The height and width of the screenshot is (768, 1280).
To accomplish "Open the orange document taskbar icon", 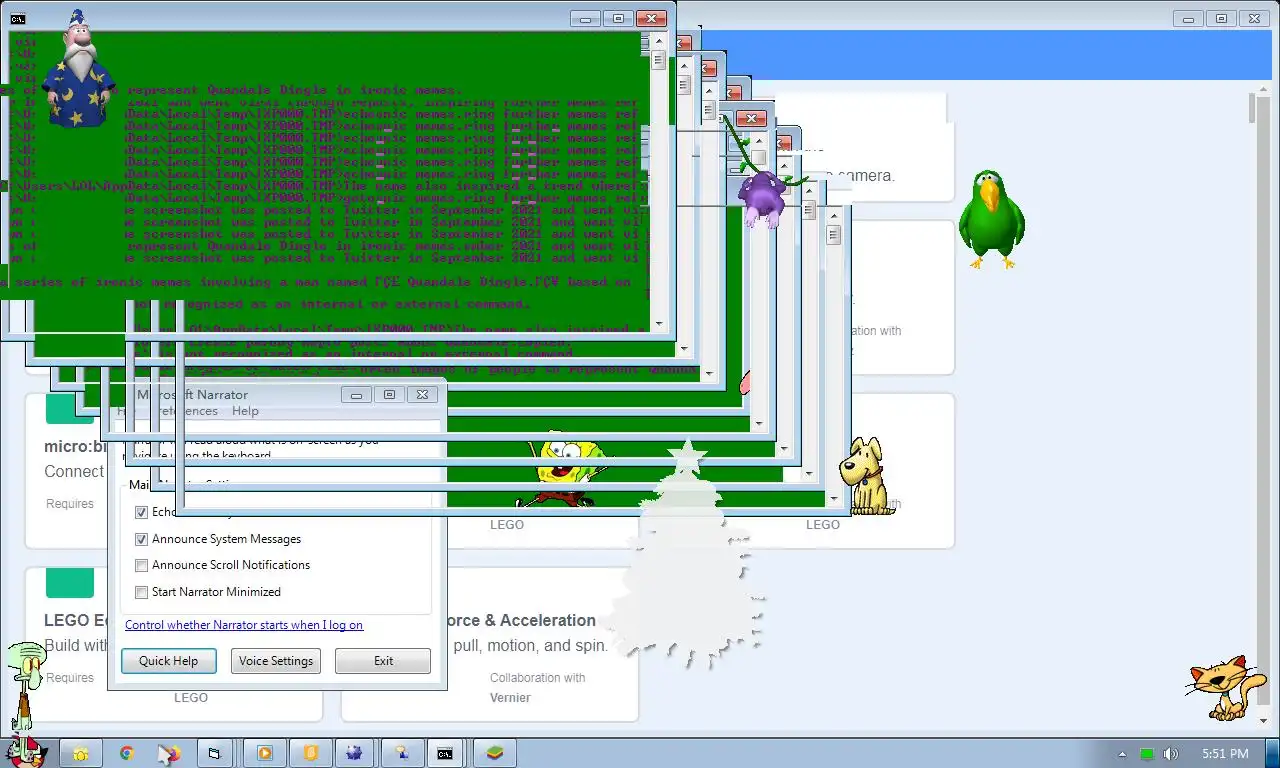I will [311, 753].
